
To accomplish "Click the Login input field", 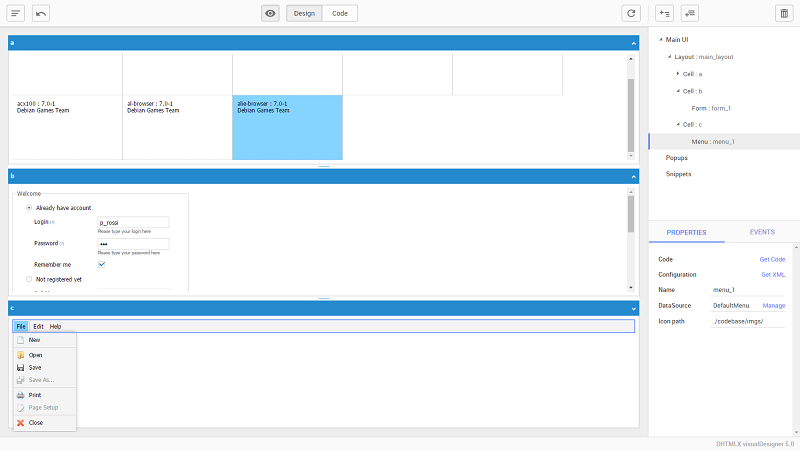I will (x=132, y=222).
